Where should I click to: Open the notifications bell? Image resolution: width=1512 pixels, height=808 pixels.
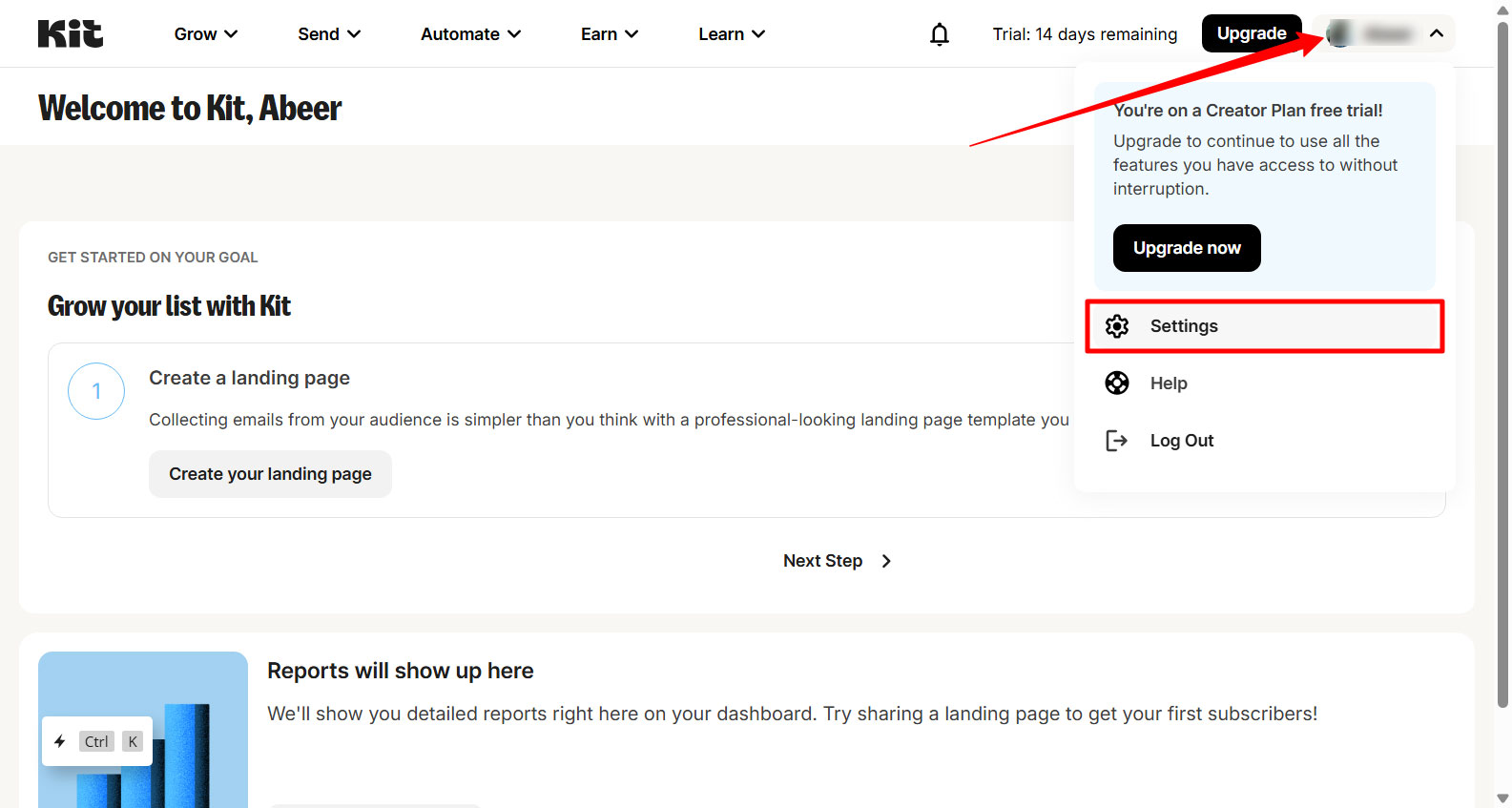click(940, 34)
